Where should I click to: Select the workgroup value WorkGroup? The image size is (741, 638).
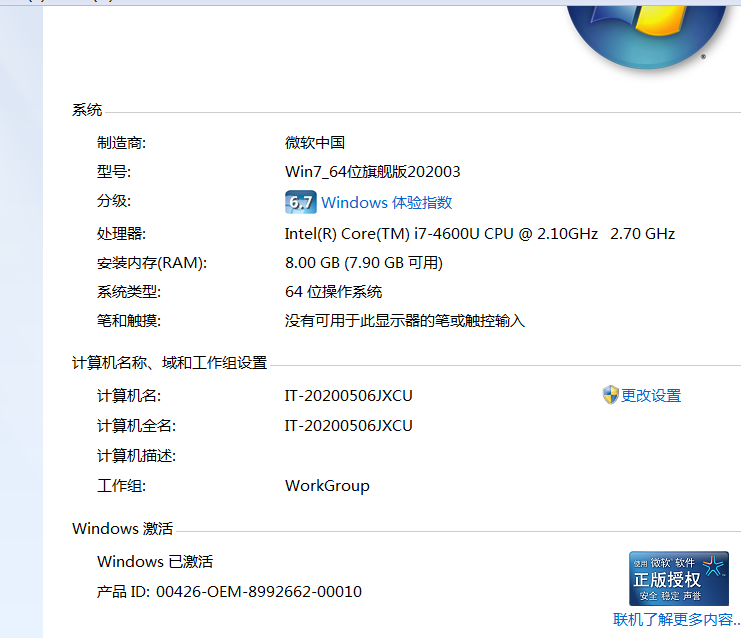point(327,486)
